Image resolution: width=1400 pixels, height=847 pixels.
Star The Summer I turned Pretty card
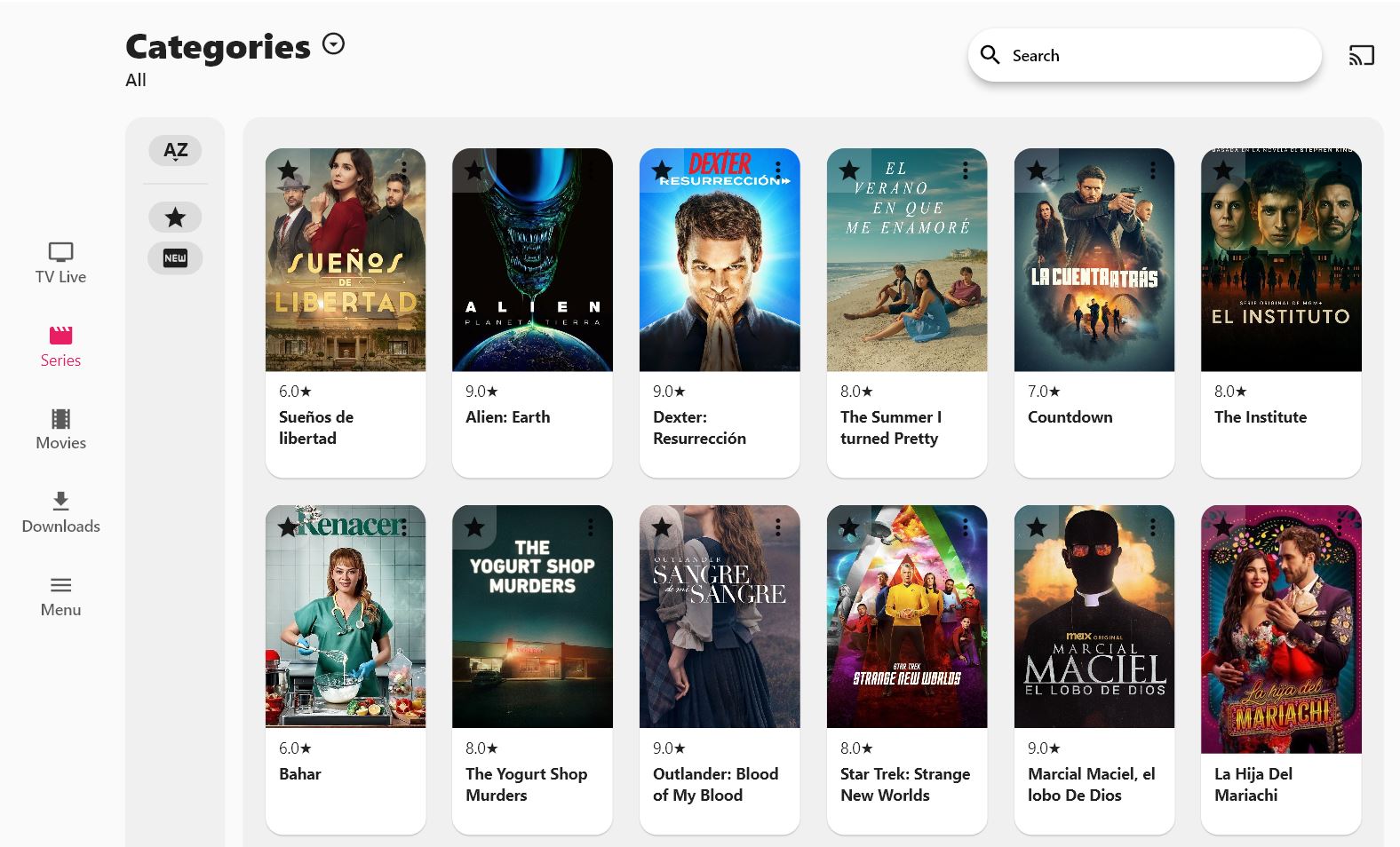click(849, 170)
